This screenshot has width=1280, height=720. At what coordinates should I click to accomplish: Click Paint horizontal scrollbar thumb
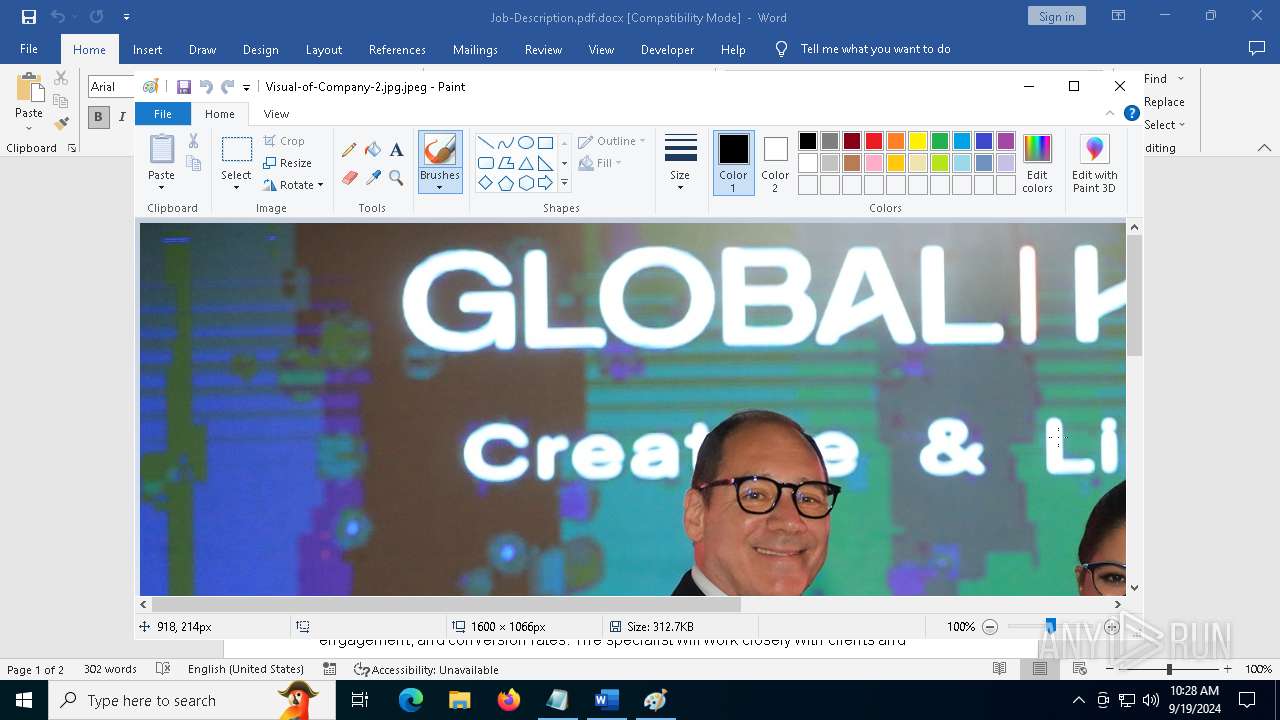tap(446, 604)
